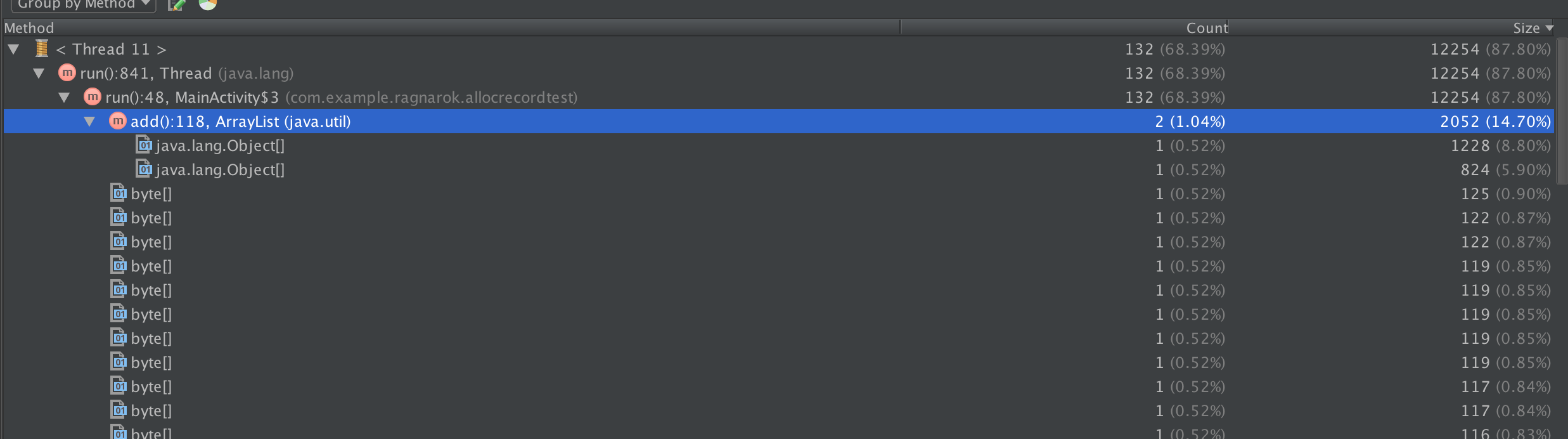The width and height of the screenshot is (1568, 439).
Task: Click method icon beside run():841, Thread
Action: pyautogui.click(x=67, y=73)
